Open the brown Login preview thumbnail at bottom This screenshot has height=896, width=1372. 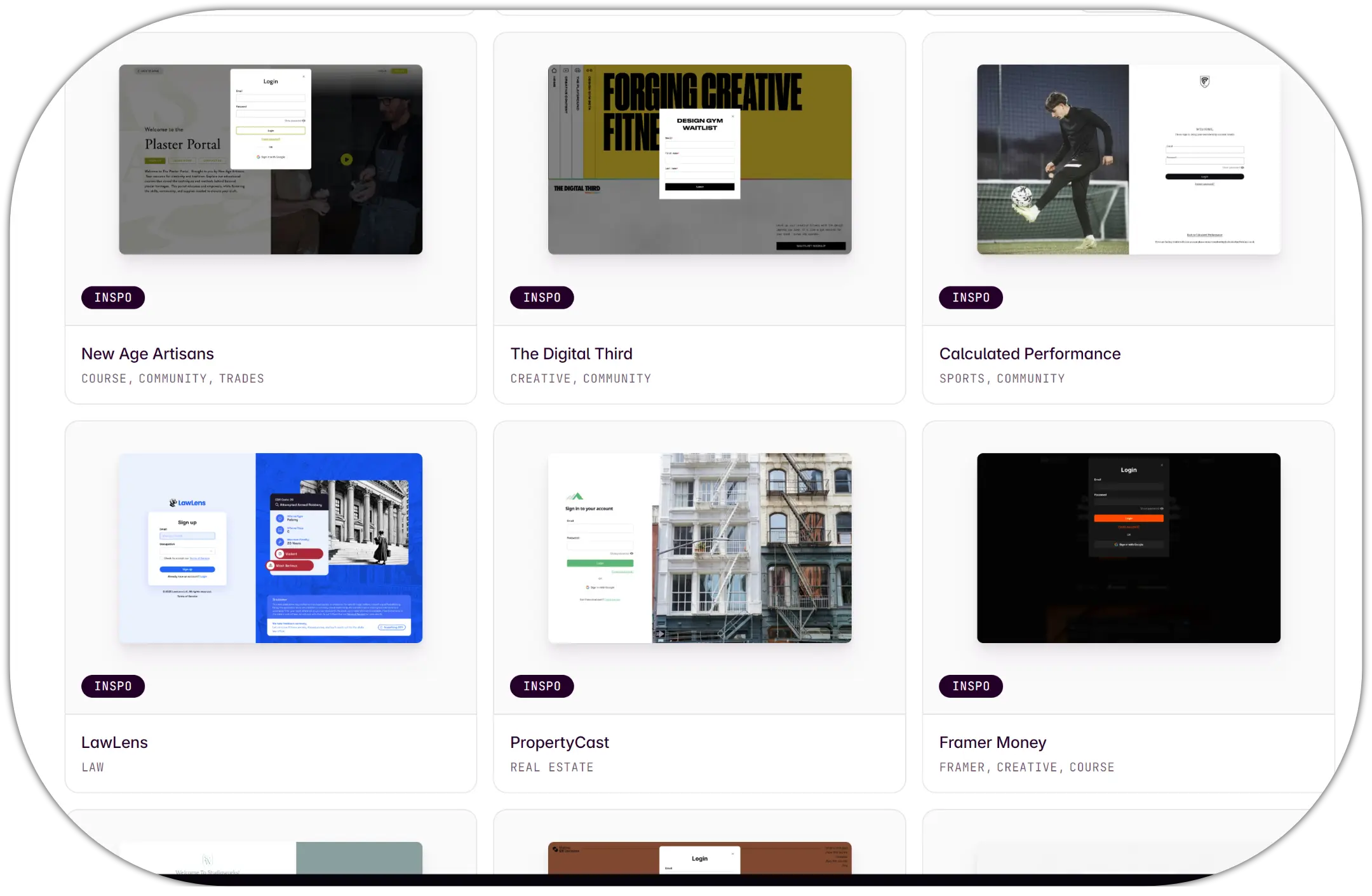[700, 858]
